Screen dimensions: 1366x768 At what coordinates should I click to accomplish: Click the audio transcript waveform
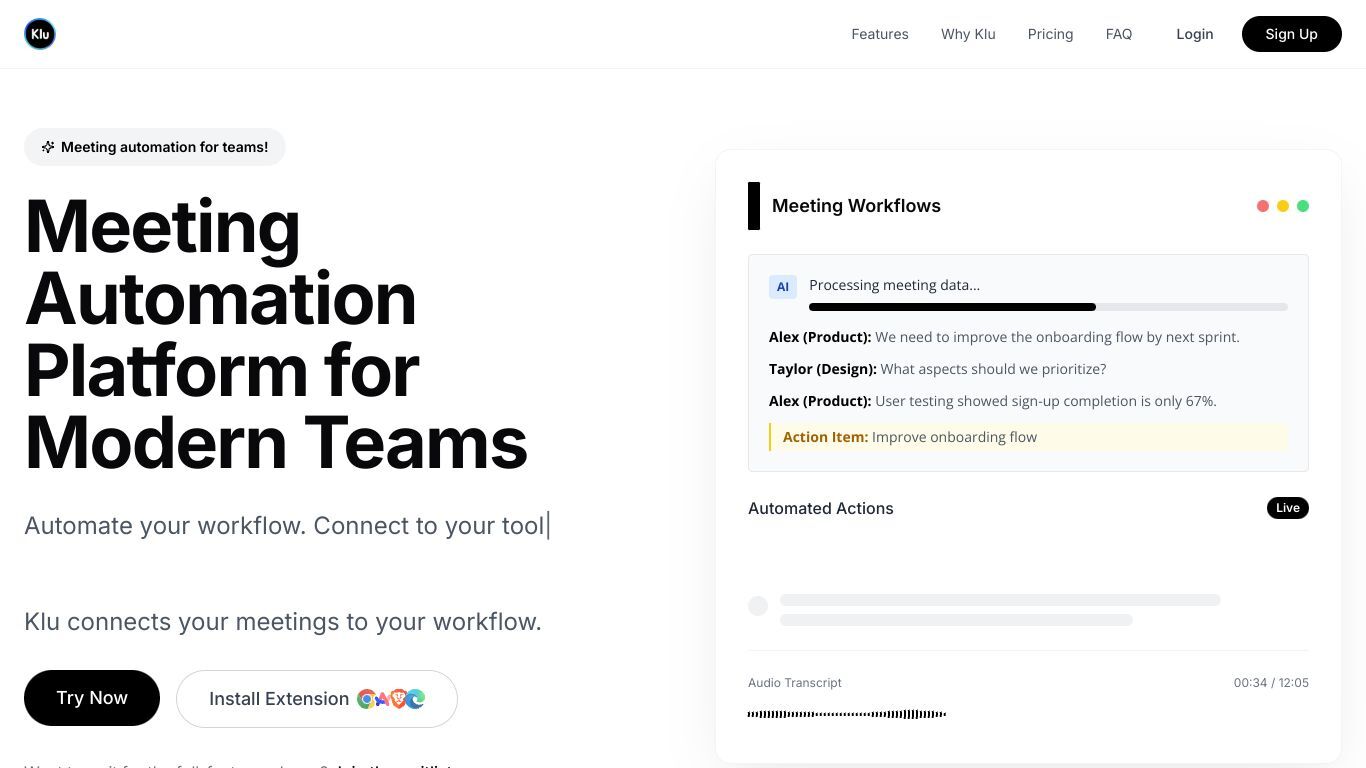pyautogui.click(x=847, y=714)
